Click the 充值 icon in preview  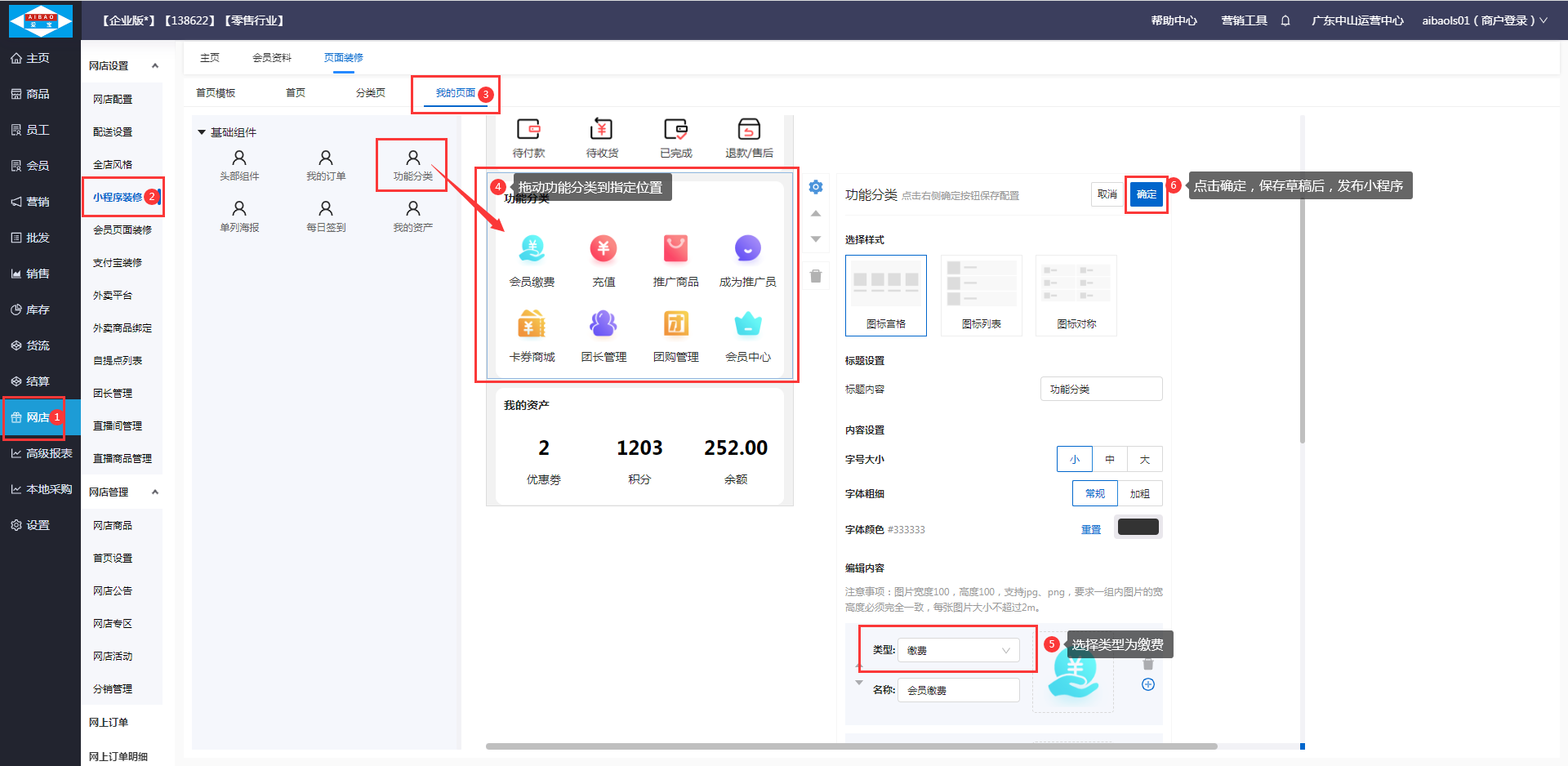(604, 248)
